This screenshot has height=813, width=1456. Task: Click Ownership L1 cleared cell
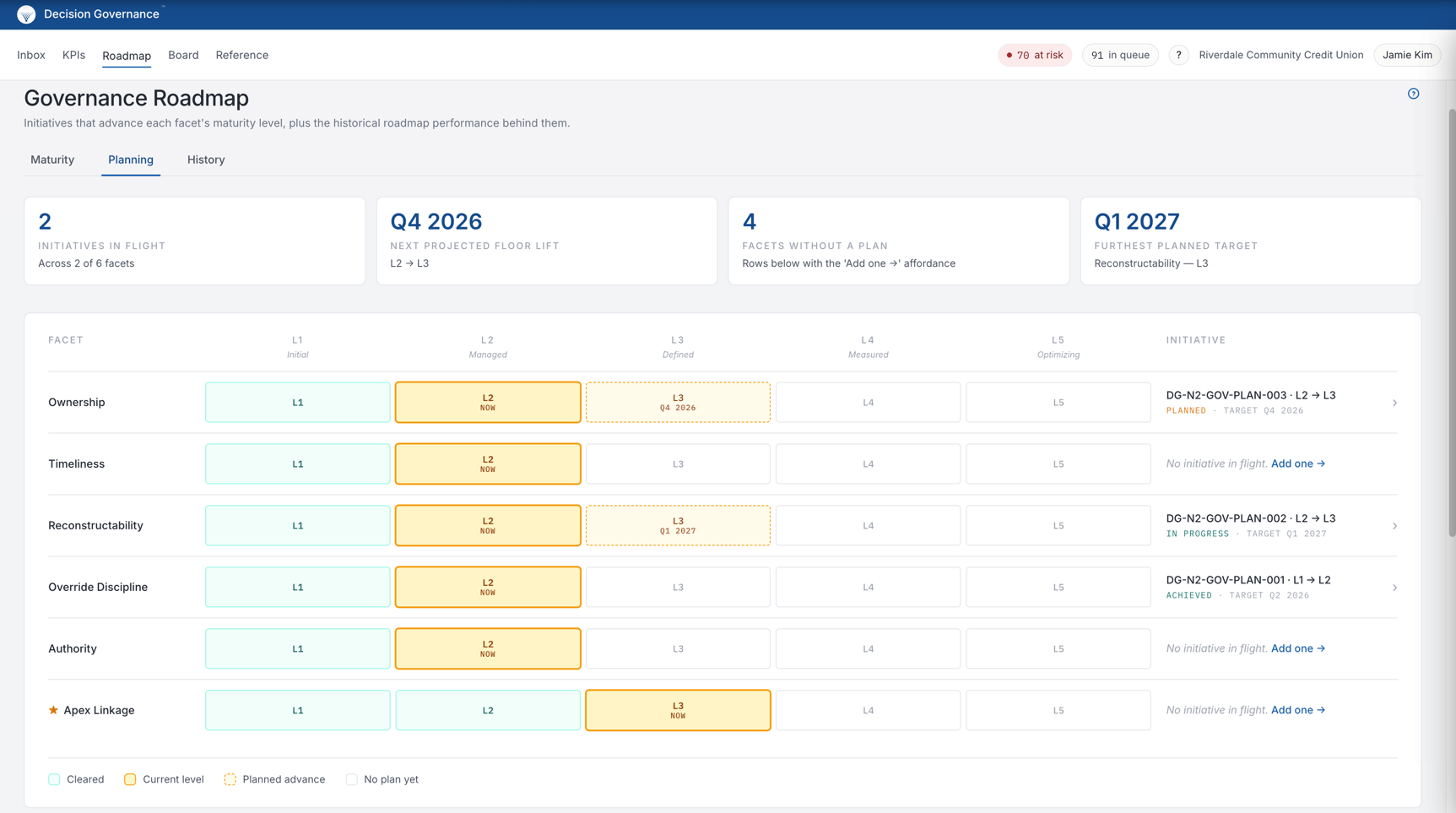[298, 402]
